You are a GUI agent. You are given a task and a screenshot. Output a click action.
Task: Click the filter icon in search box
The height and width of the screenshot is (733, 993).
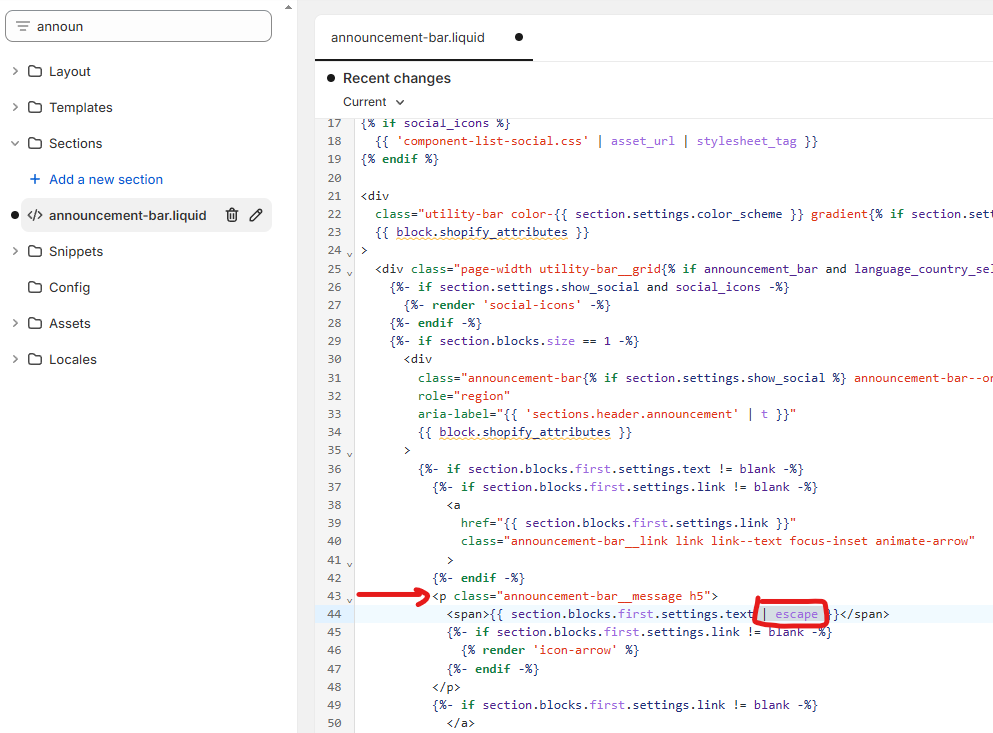pos(23,26)
